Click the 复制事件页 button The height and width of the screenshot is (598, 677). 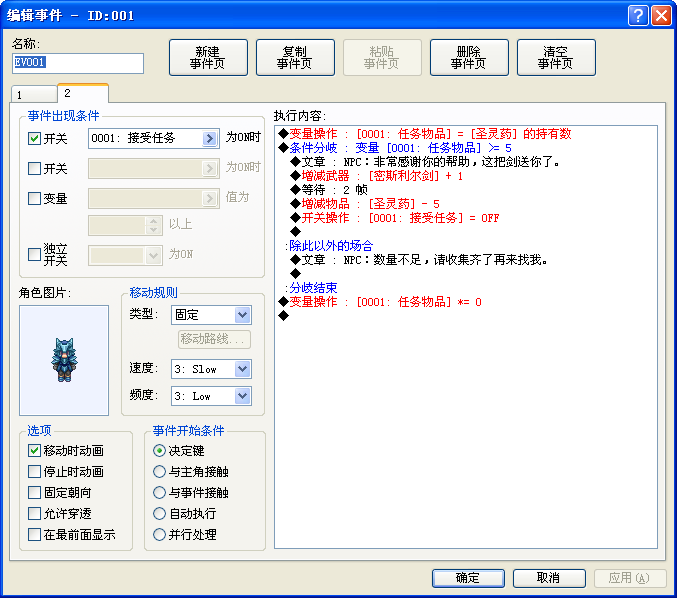coord(295,57)
